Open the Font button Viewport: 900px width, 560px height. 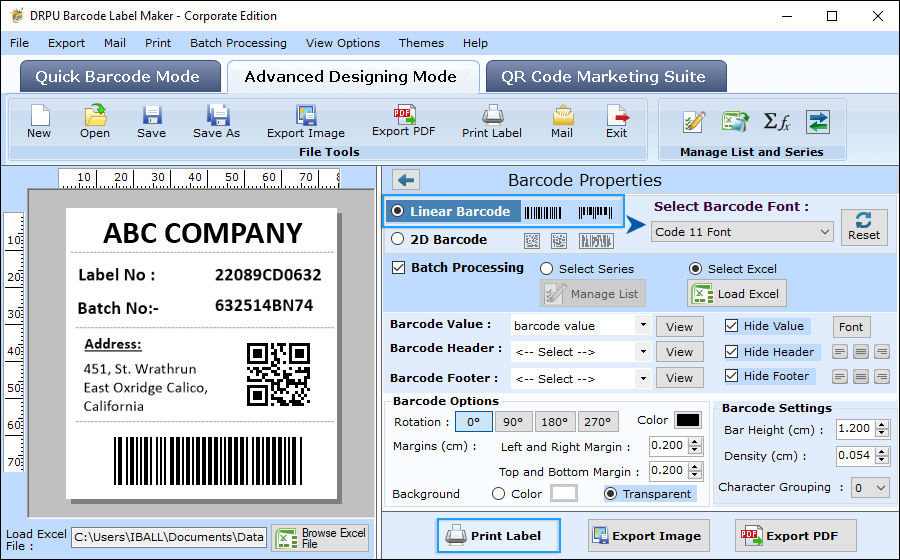click(851, 326)
